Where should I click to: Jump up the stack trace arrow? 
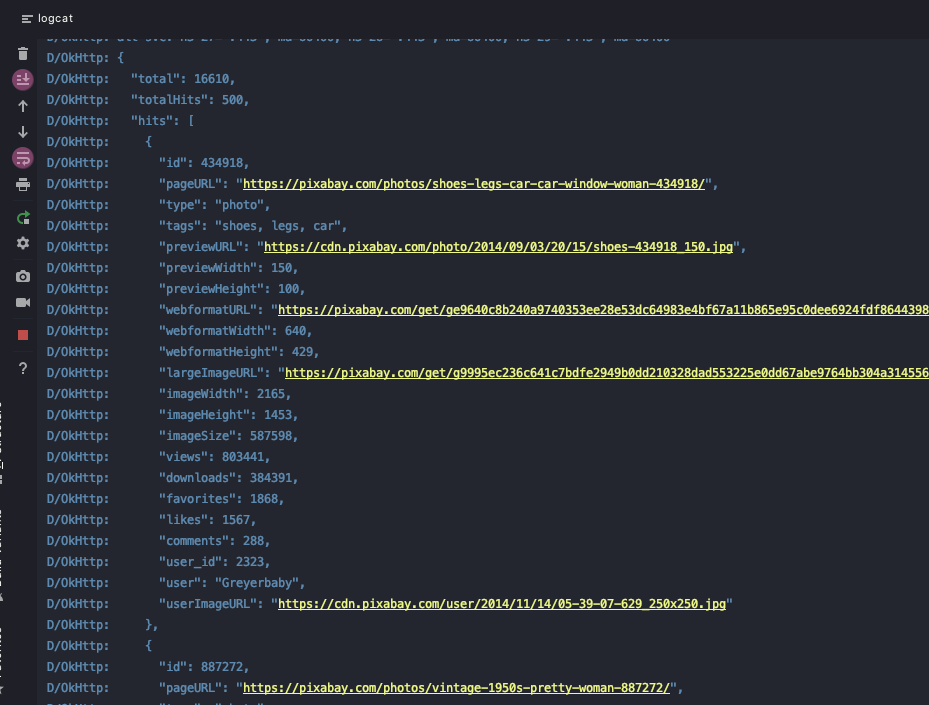coord(23,106)
